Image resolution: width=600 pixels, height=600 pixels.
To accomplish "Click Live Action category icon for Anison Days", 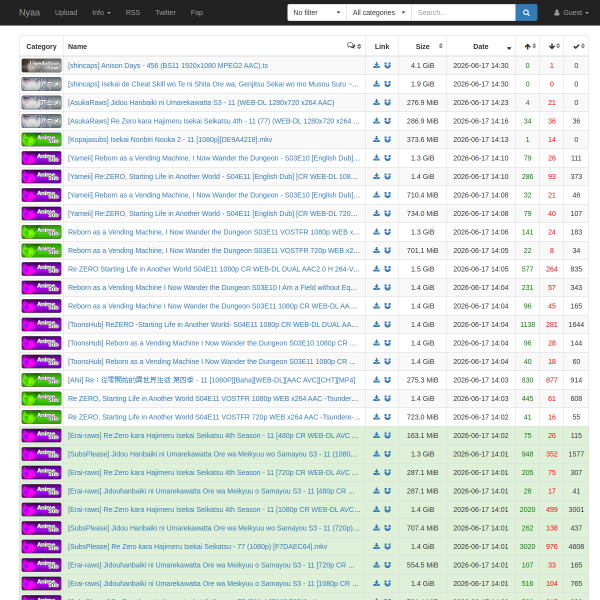I will point(41,65).
